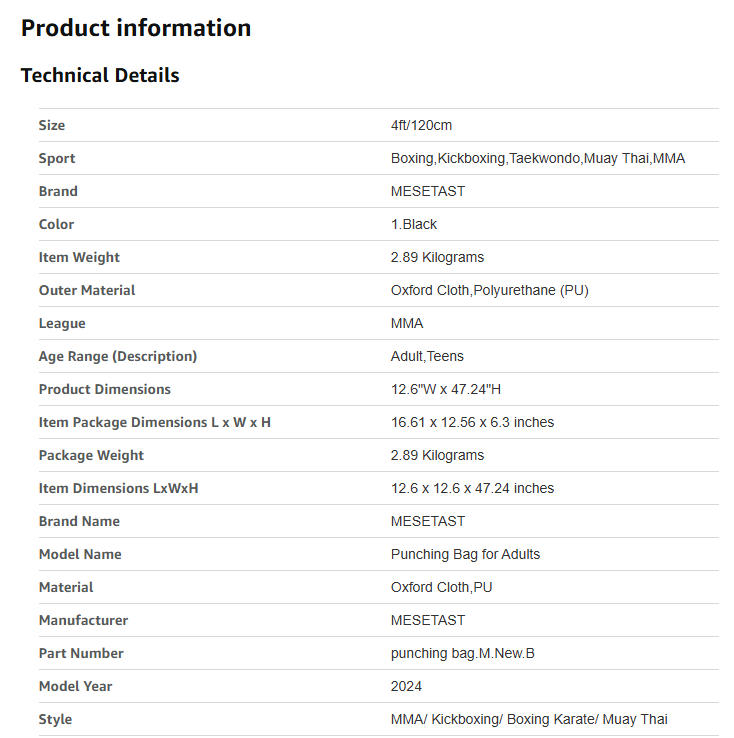Click the 2024 model year value
Image resolution: width=734 pixels, height=738 pixels.
[406, 686]
